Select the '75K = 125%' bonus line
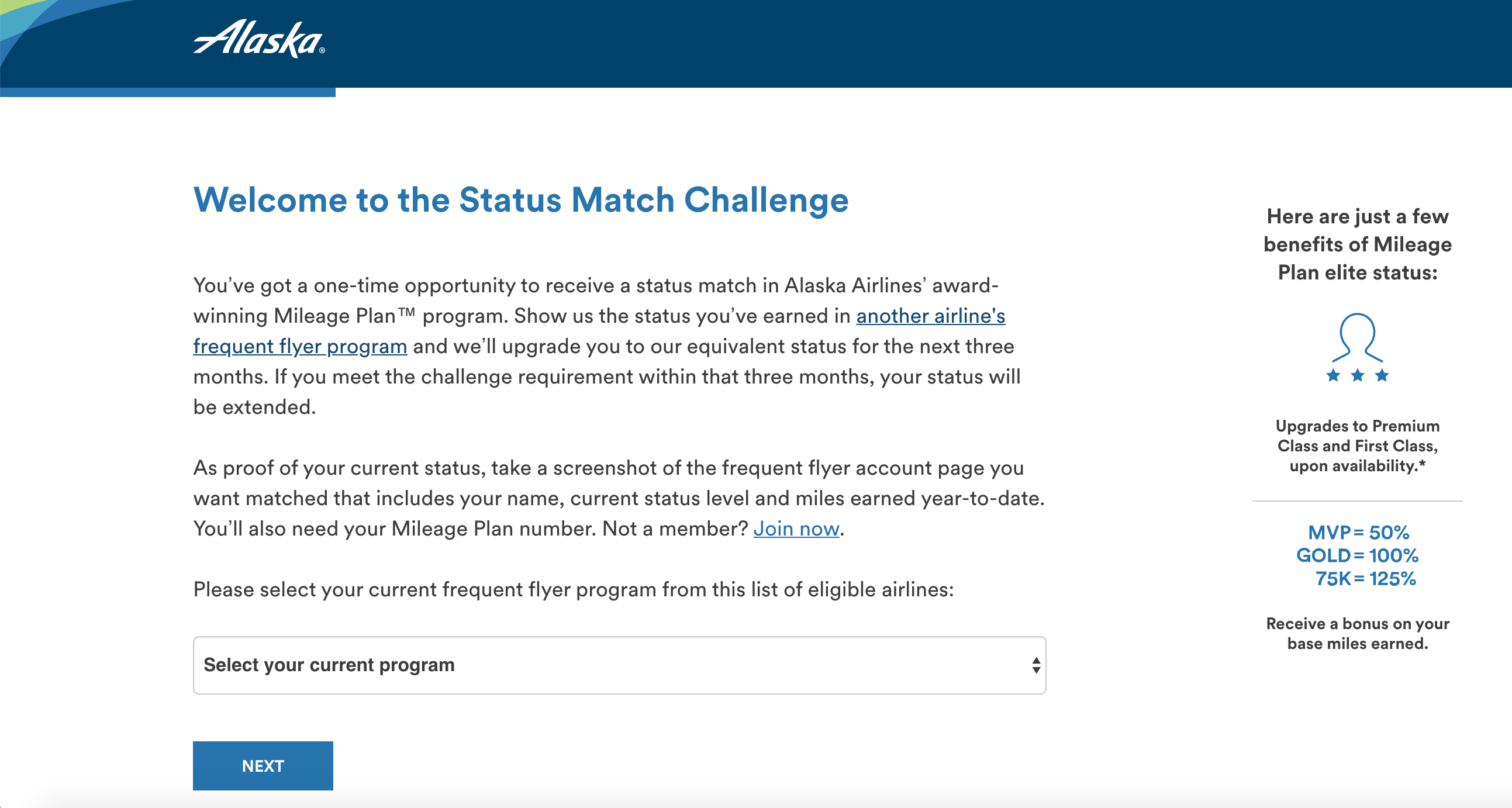The image size is (1512, 808). pos(1365,579)
